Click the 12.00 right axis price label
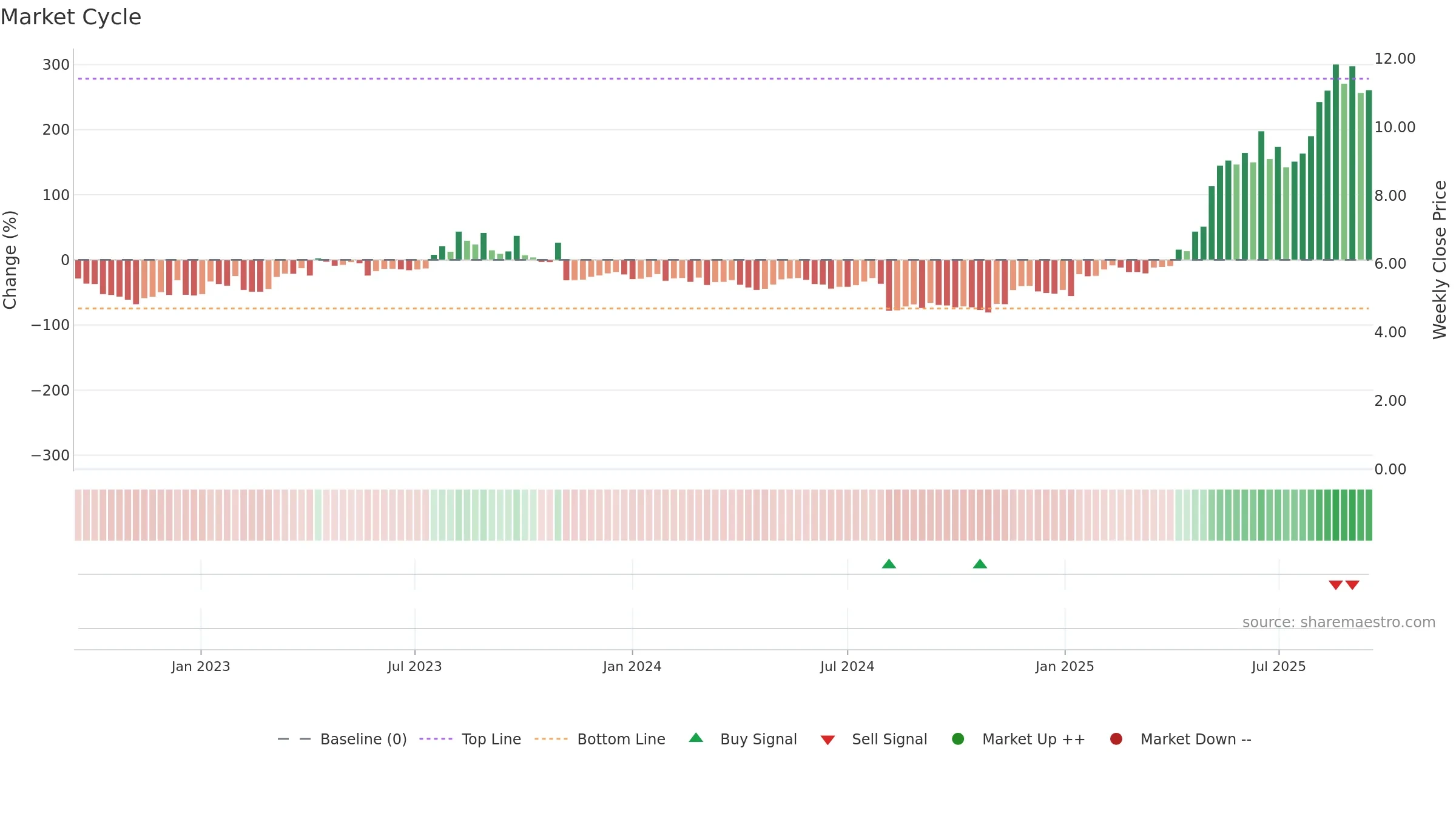Viewport: 1456px width, 819px height. [1395, 59]
